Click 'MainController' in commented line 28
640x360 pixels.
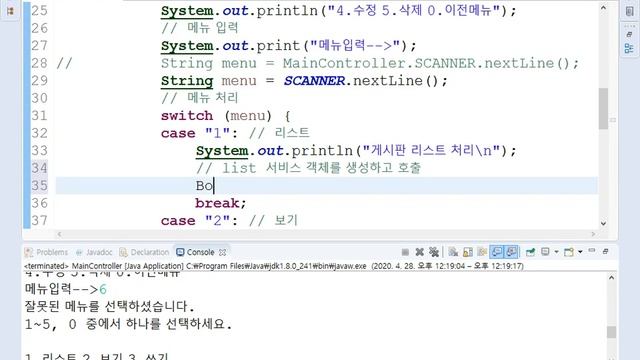coord(344,63)
